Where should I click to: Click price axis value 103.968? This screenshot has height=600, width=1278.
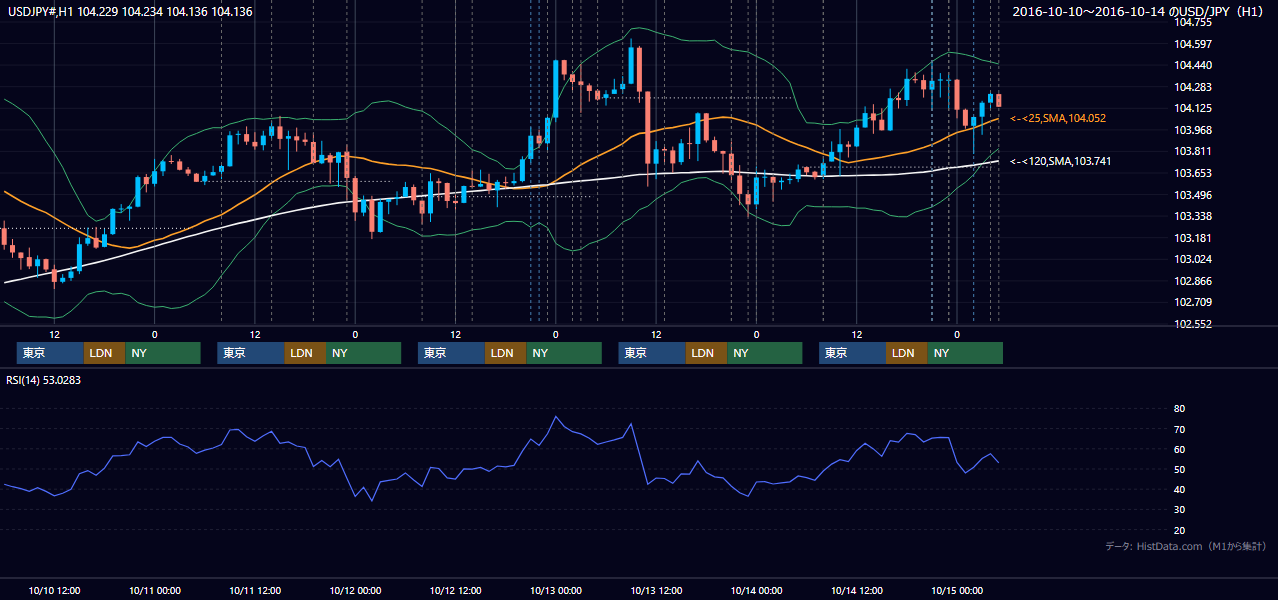coord(1193,130)
